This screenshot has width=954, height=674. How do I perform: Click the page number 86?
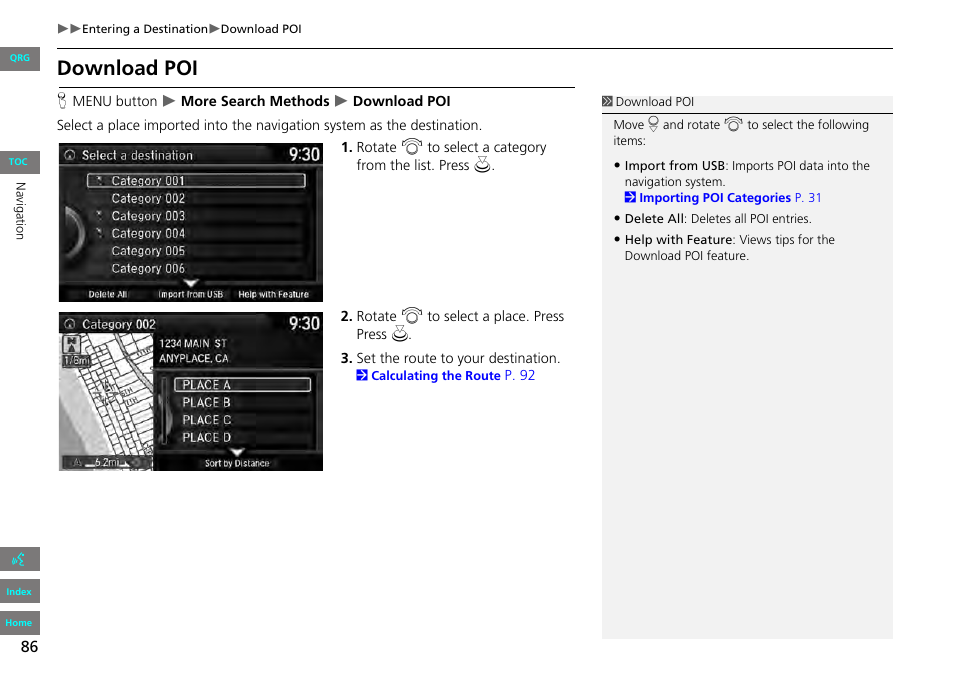pyautogui.click(x=29, y=647)
